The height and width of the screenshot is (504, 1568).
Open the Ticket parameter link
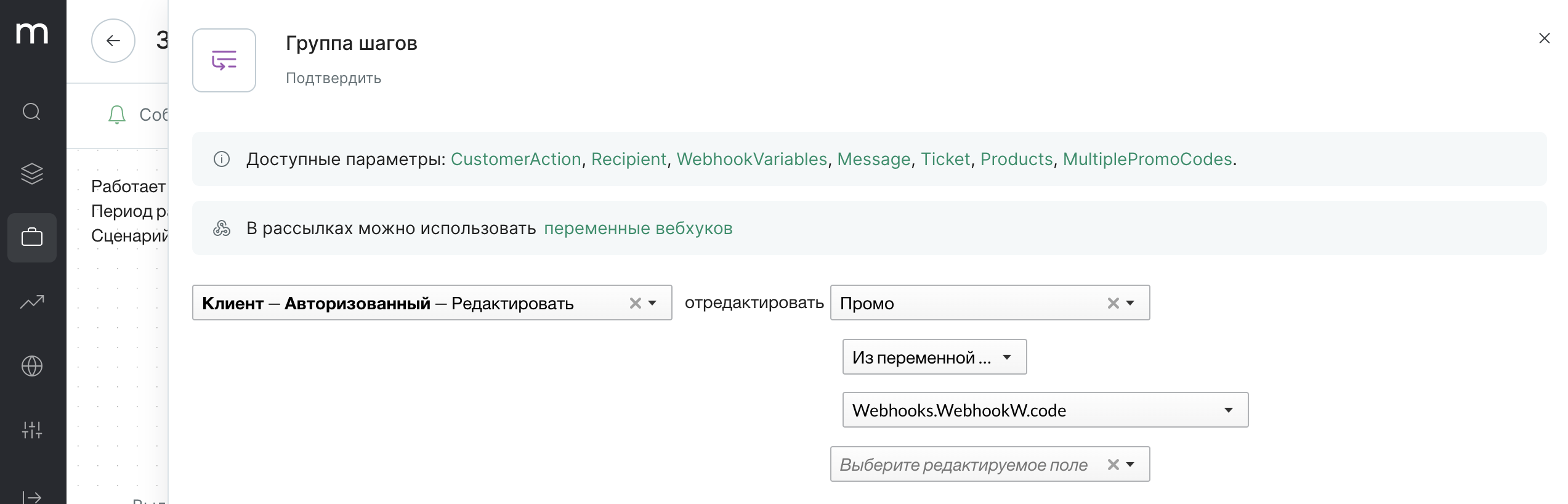(x=945, y=159)
